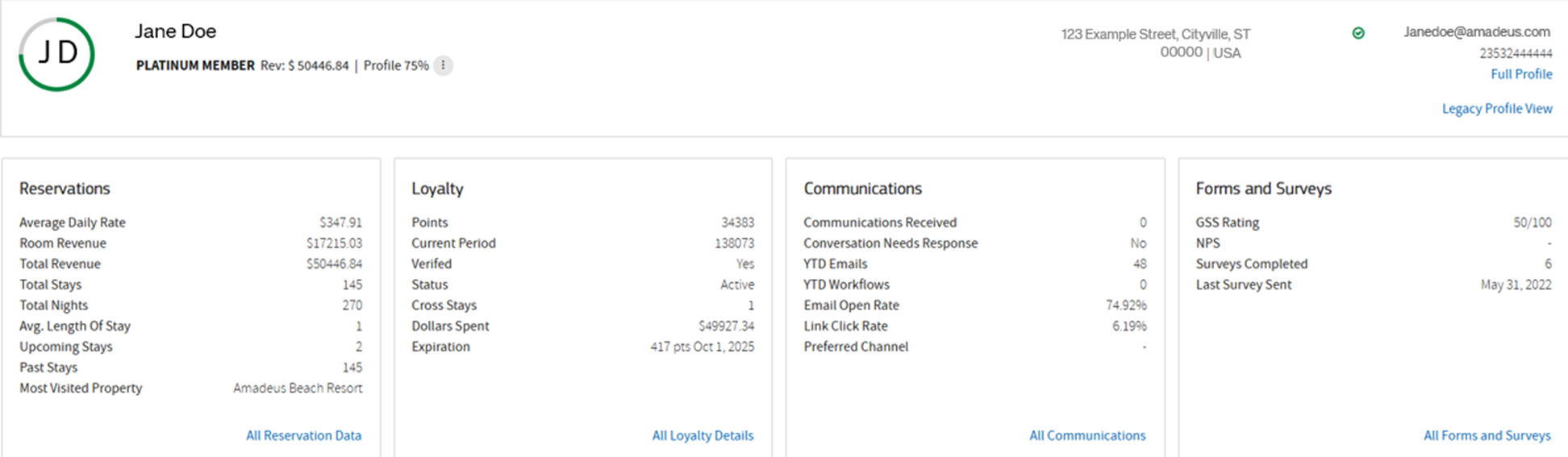The height and width of the screenshot is (457, 1568).
Task: Select the 123 Example Street address
Action: [1155, 35]
